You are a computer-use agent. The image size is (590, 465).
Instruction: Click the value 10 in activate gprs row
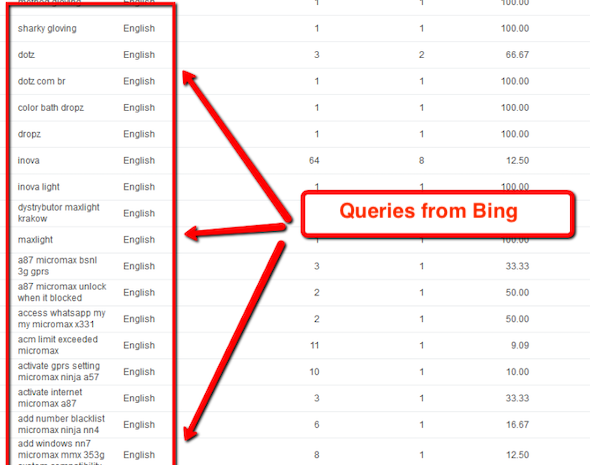(x=315, y=372)
